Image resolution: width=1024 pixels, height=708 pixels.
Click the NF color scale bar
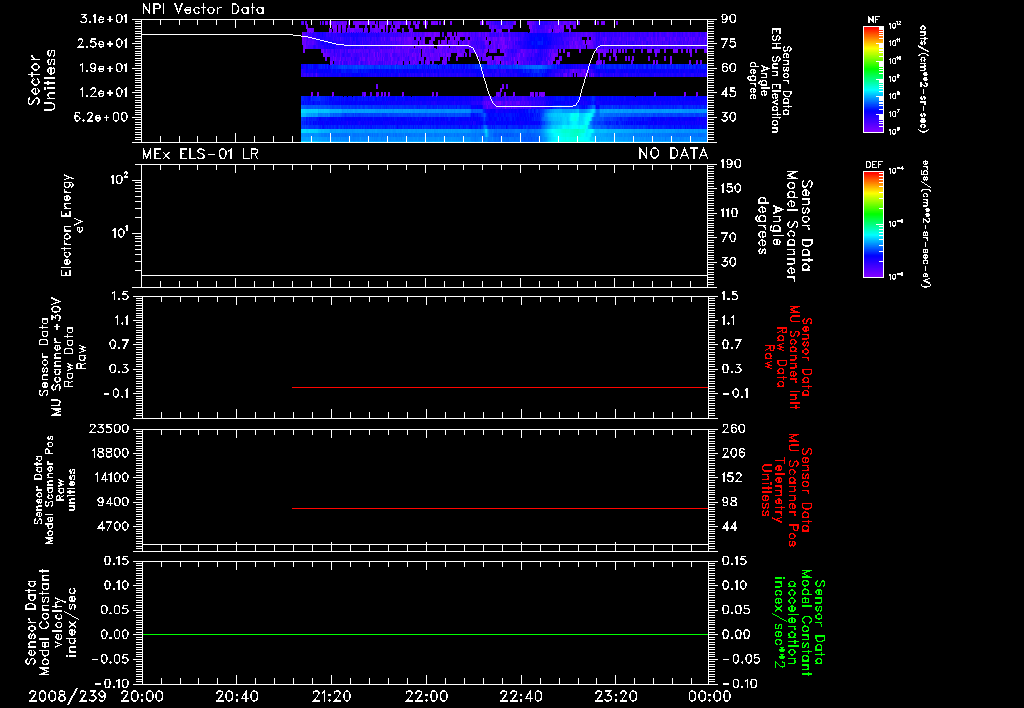pyautogui.click(x=873, y=79)
